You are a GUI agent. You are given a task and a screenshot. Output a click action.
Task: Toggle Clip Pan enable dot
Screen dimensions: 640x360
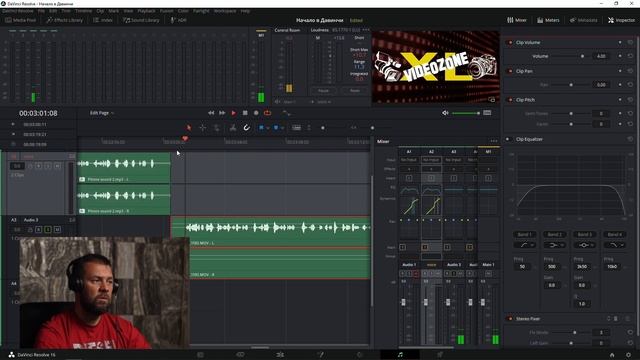[x=510, y=71]
